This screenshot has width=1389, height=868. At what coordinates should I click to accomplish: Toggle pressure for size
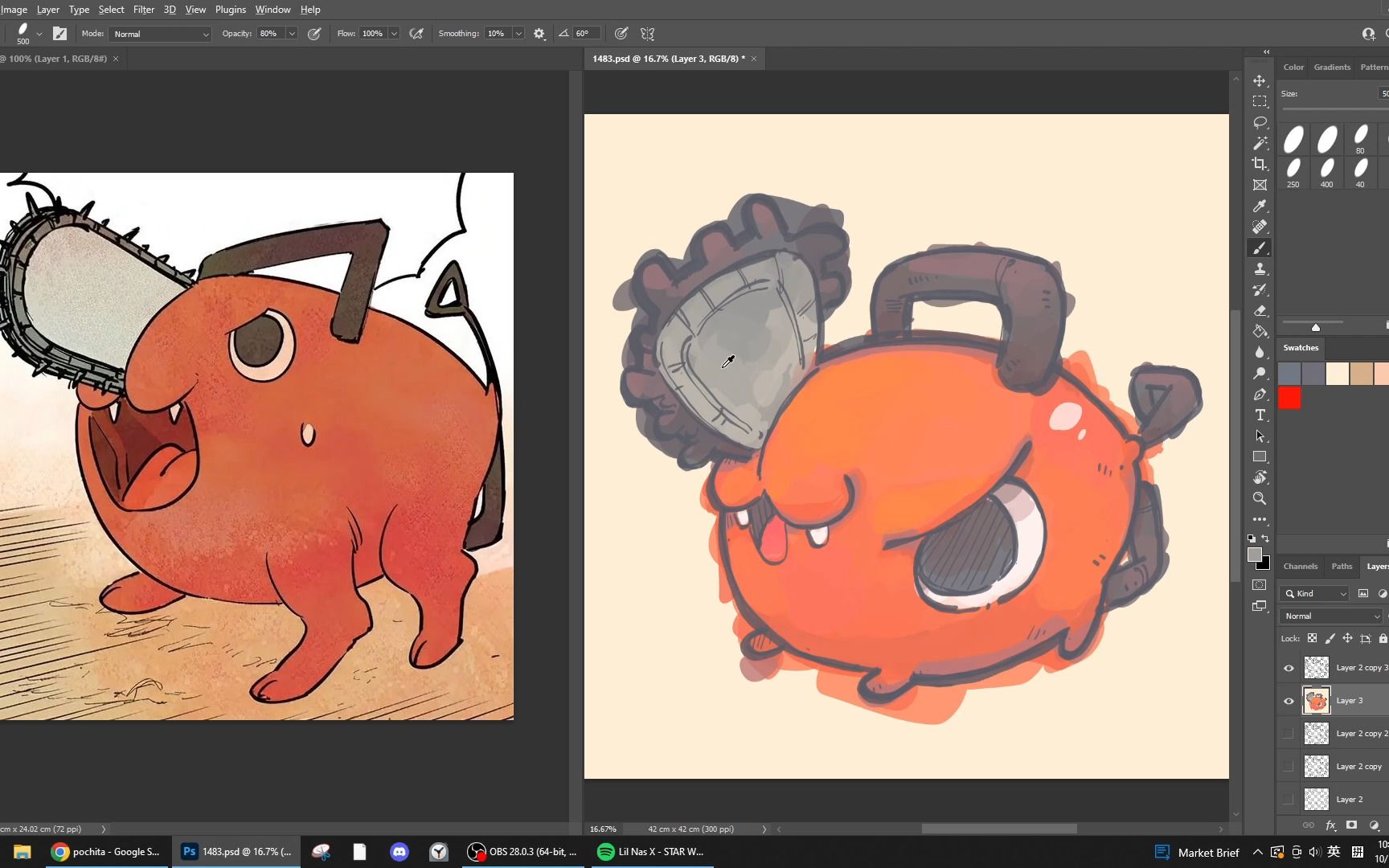pyautogui.click(x=621, y=34)
